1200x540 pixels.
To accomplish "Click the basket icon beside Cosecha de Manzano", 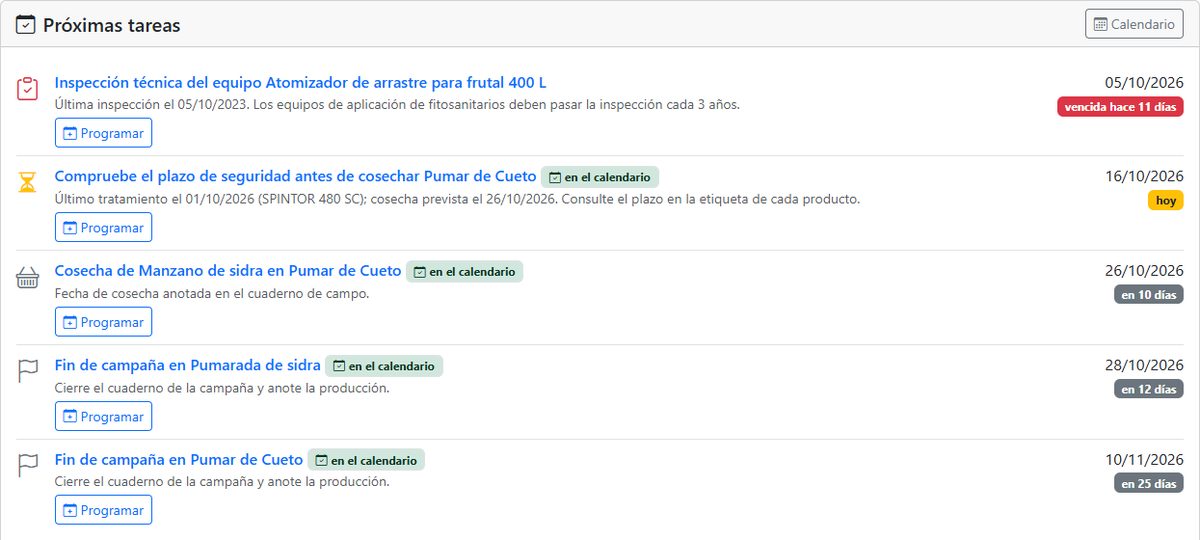I will click(27, 278).
